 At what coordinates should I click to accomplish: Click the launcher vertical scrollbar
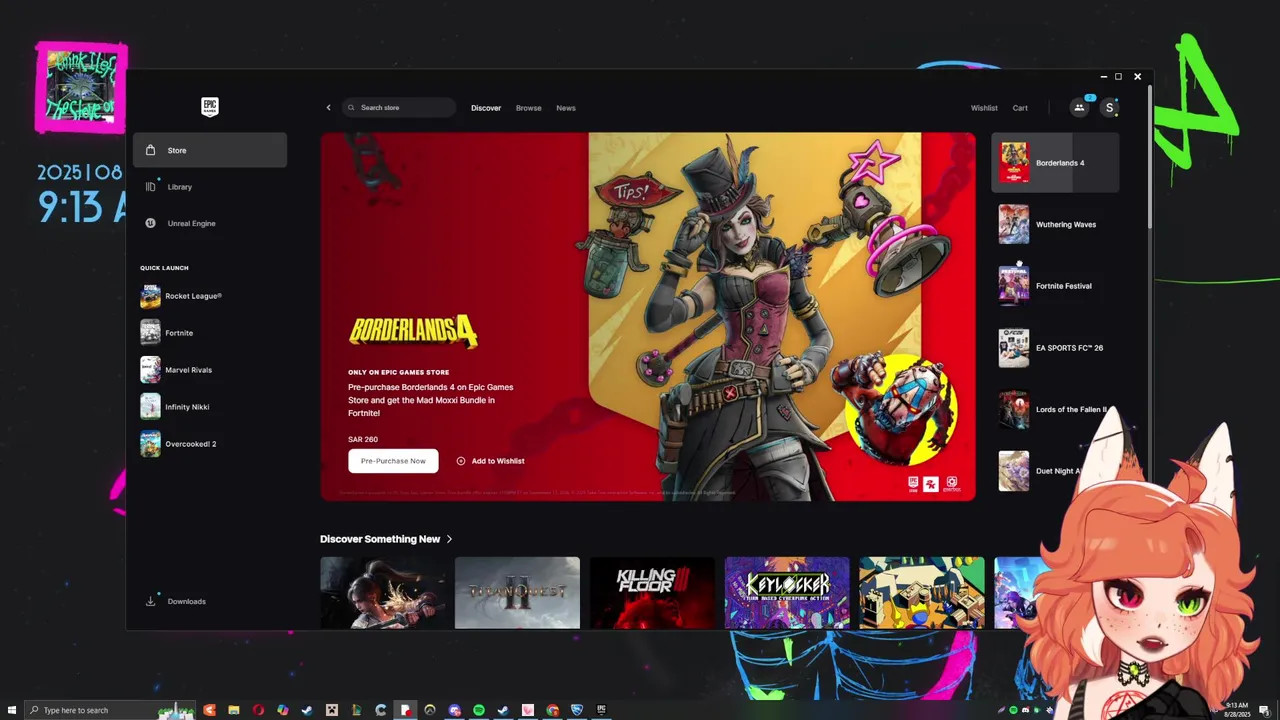[x=1150, y=155]
